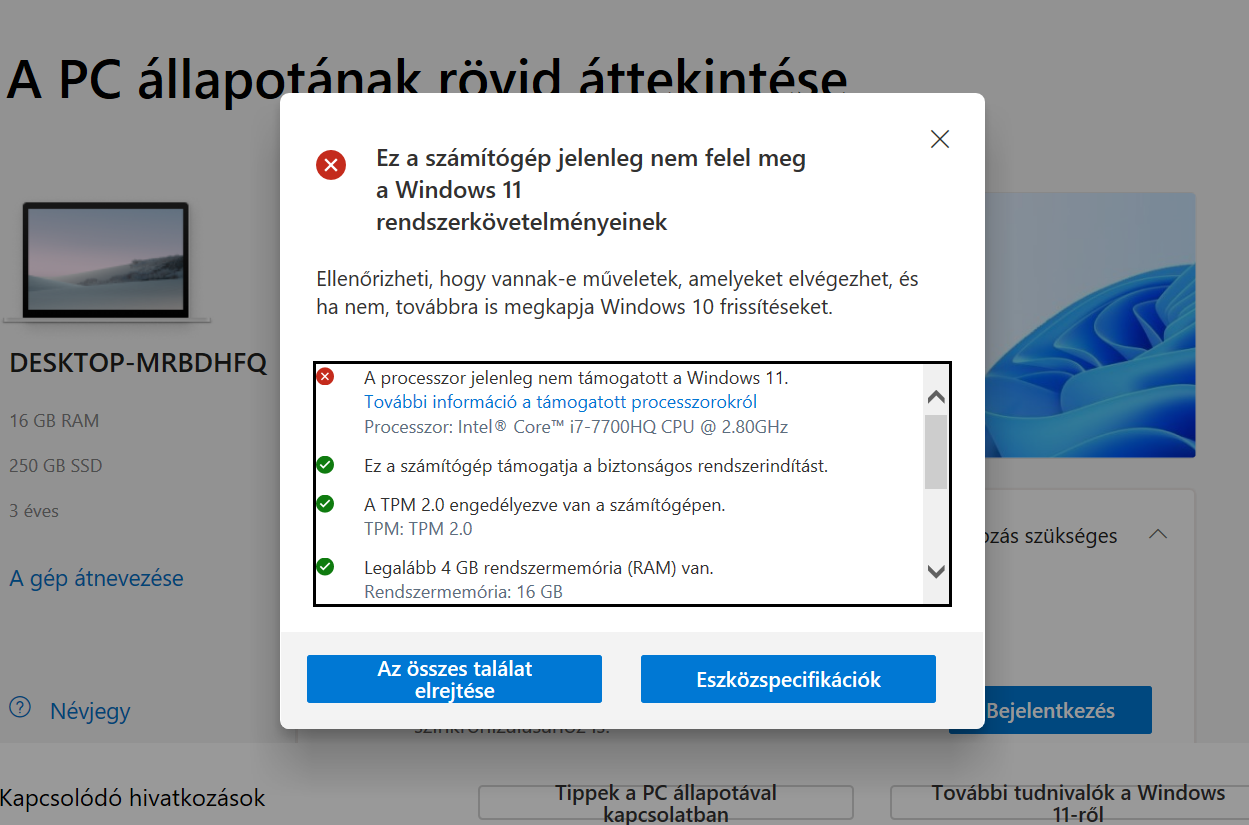
Task: Open 'További tudnivalók a Windows 11-ről'
Action: (1077, 803)
